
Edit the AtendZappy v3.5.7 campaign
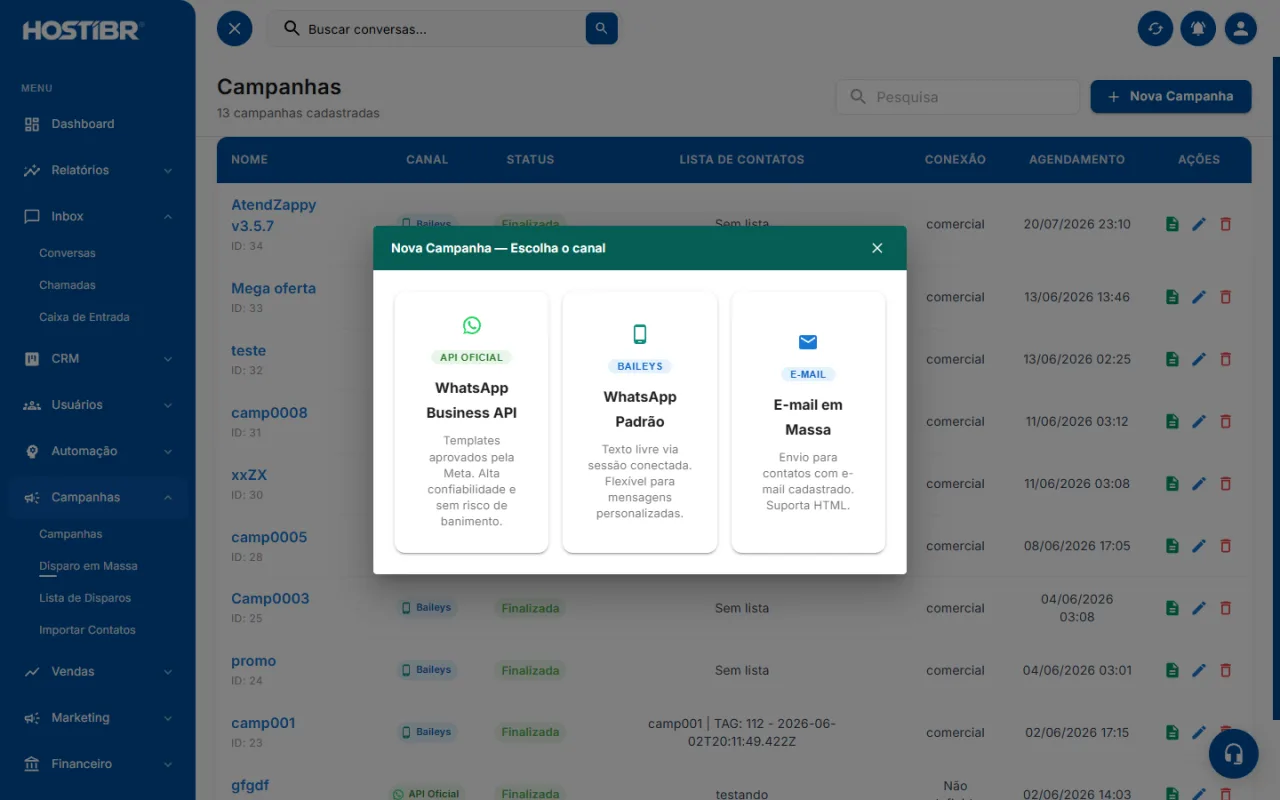1199,224
